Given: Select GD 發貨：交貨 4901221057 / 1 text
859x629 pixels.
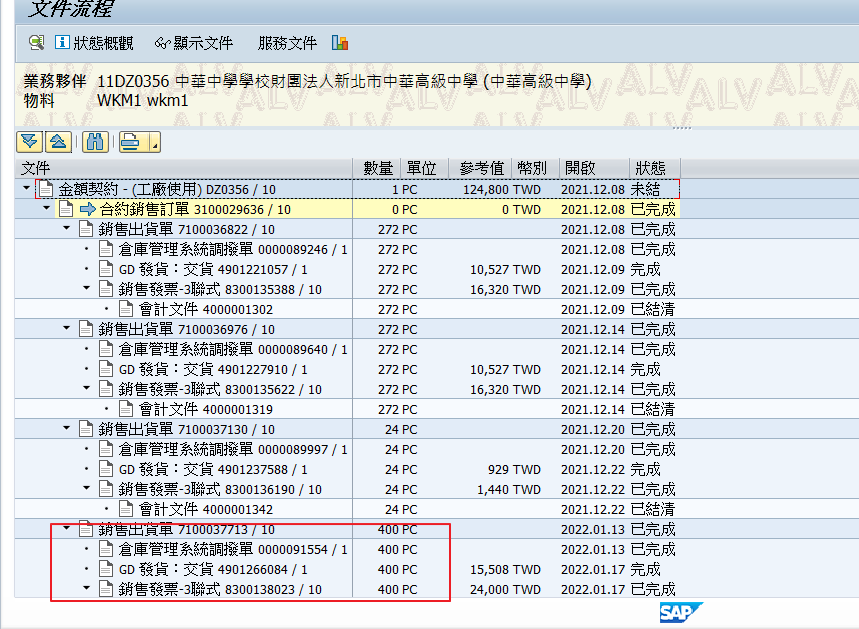Looking at the screenshot, I should pos(213,270).
